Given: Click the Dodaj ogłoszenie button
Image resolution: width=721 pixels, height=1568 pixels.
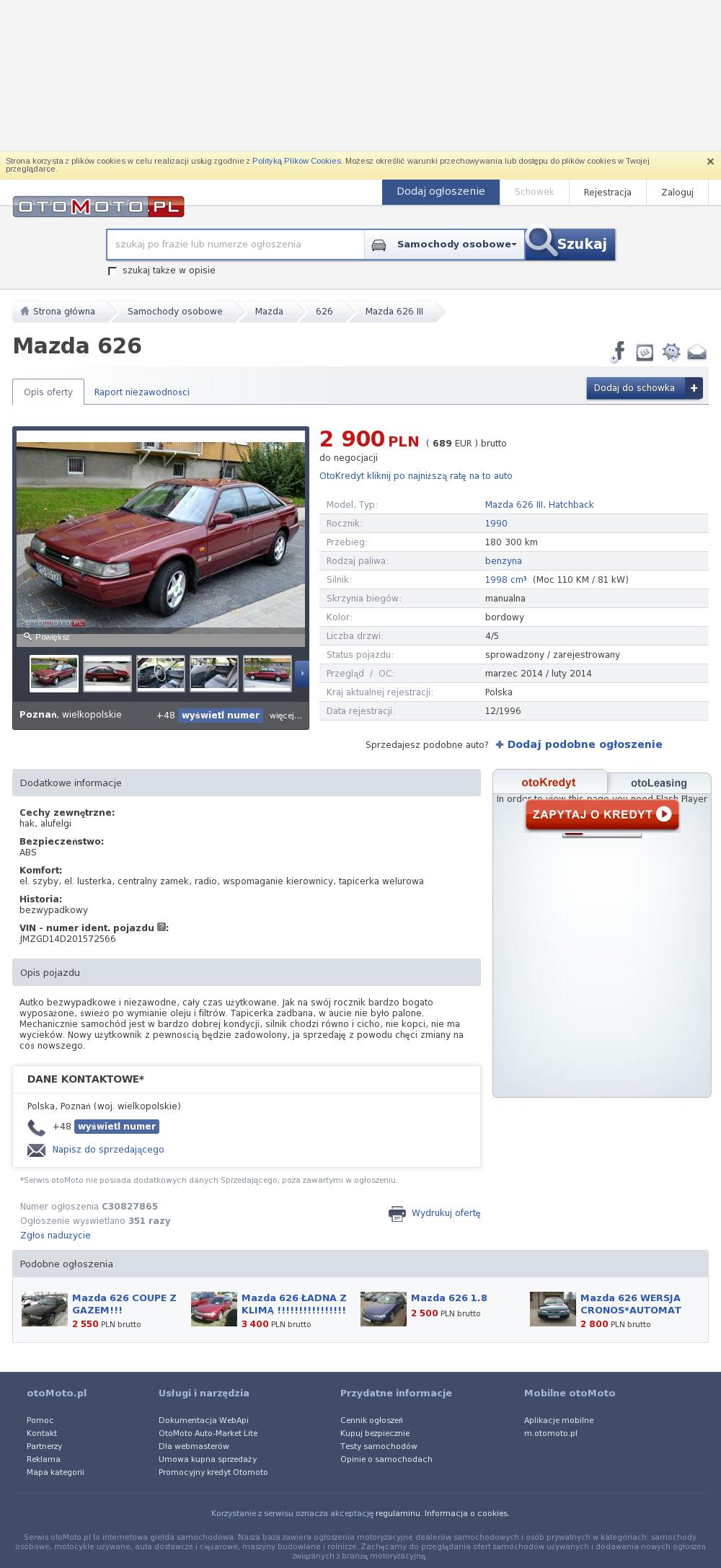Looking at the screenshot, I should click(441, 192).
